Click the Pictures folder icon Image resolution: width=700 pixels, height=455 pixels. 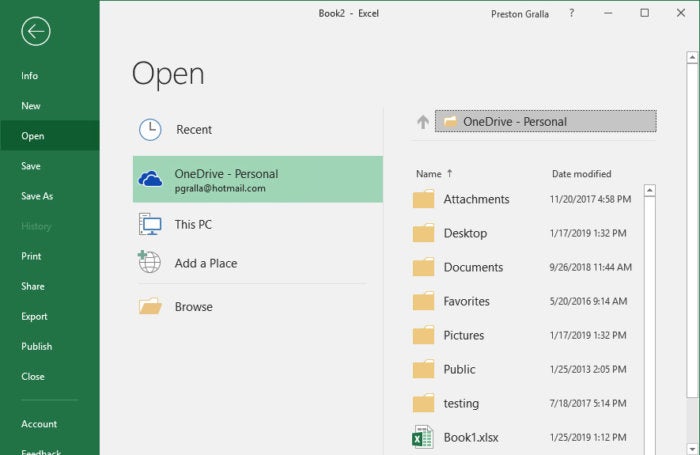[423, 335]
